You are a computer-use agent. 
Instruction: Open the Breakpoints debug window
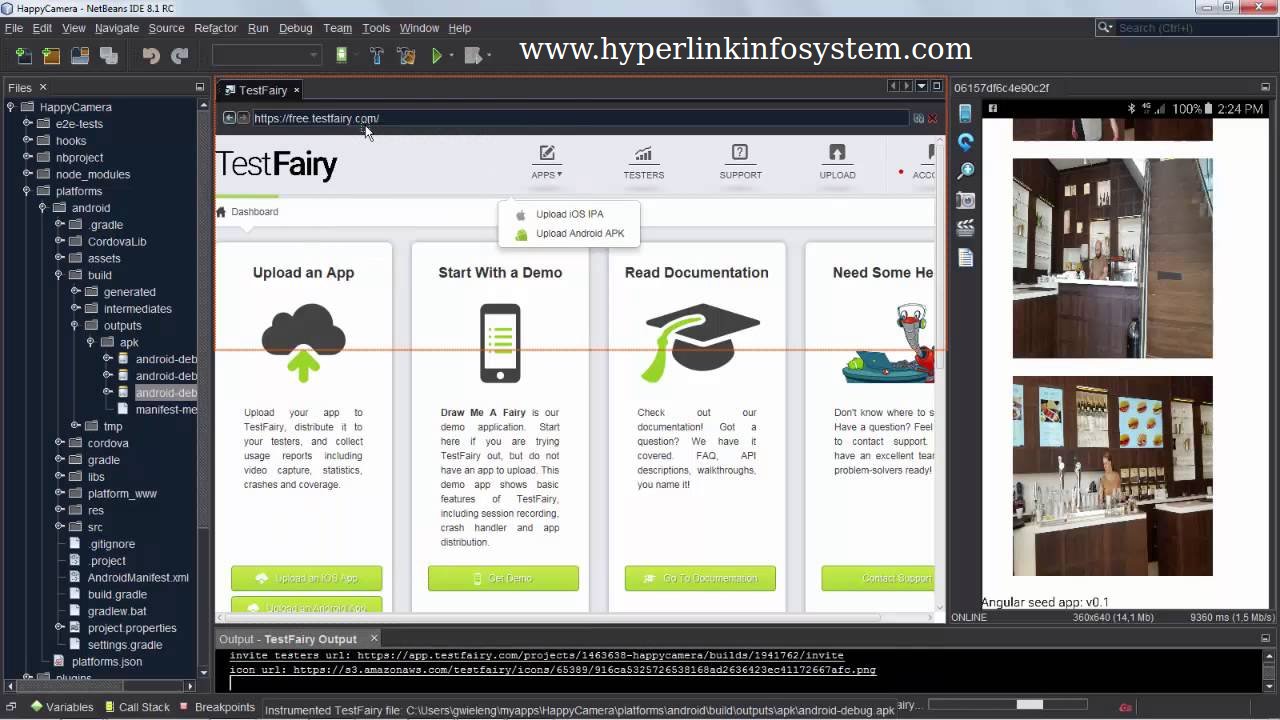[217, 707]
